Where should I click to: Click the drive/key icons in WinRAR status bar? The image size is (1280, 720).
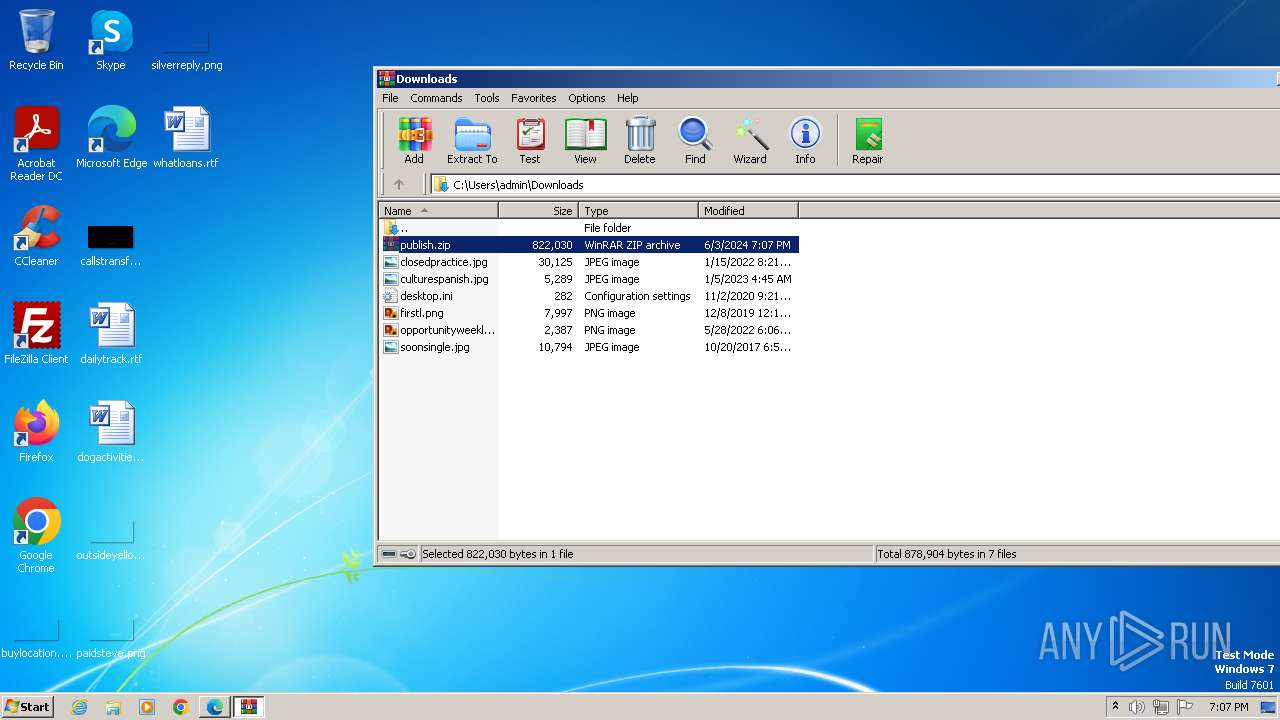[x=399, y=554]
